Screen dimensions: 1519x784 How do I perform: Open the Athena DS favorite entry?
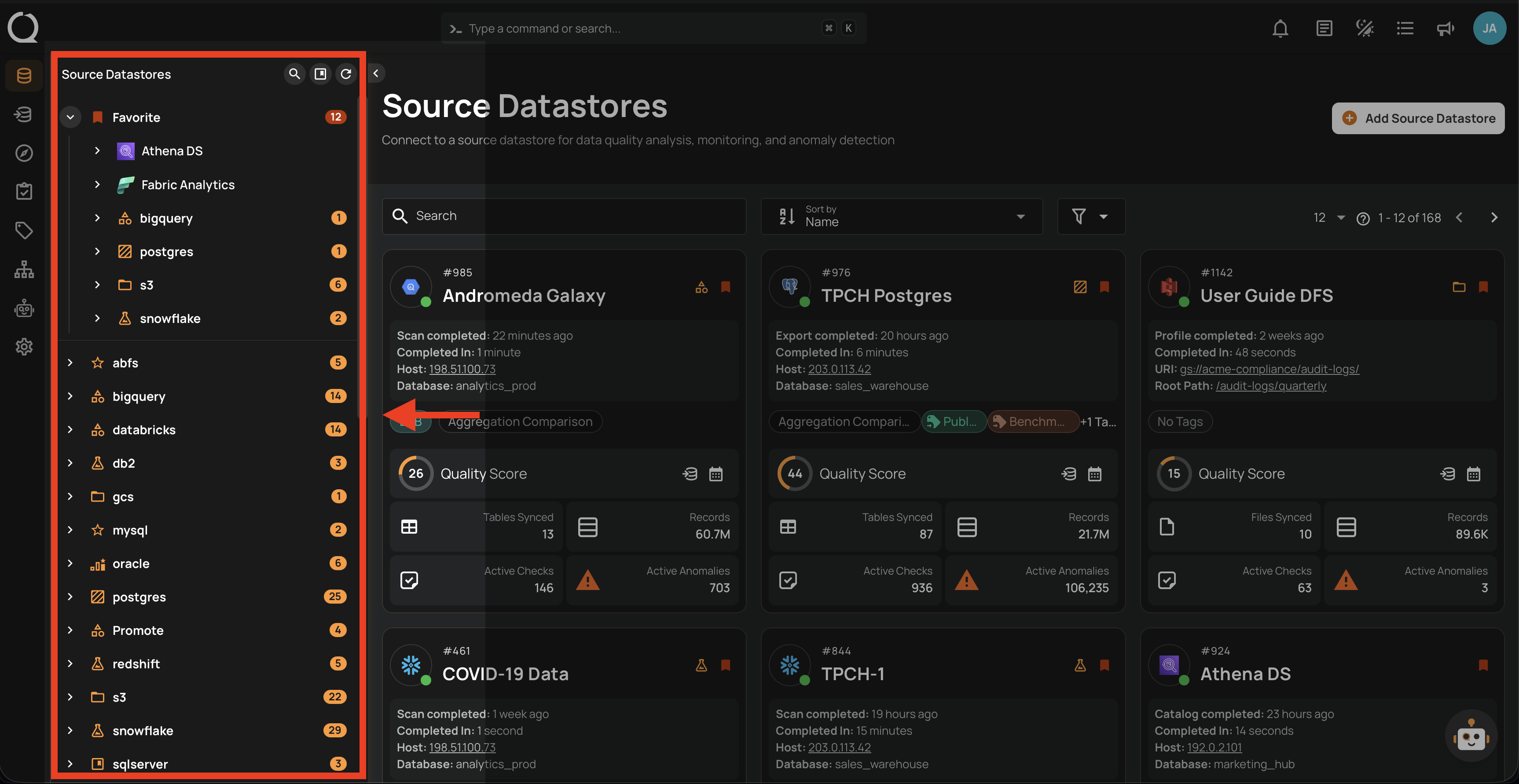(x=172, y=150)
